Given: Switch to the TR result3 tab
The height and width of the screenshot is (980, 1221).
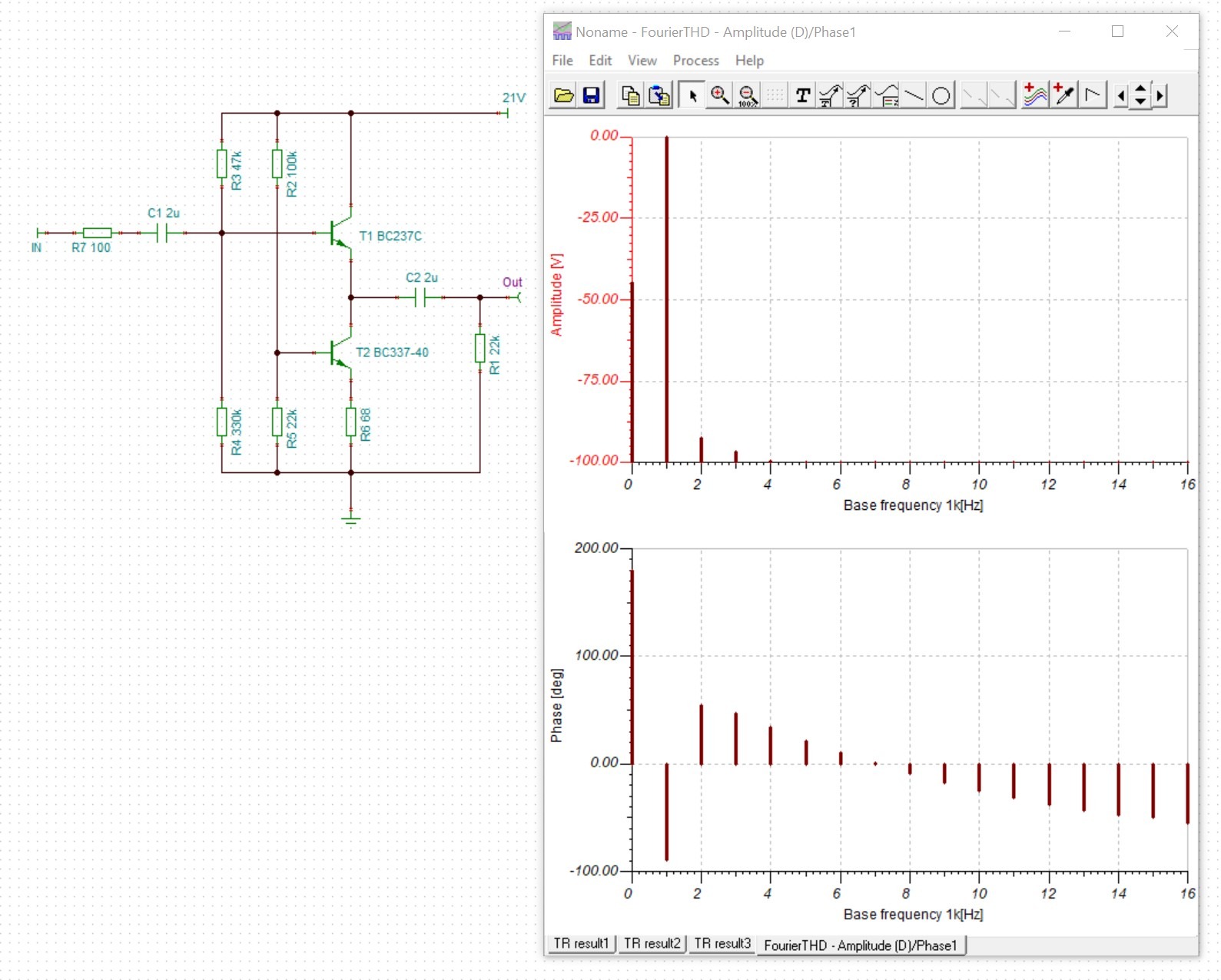Looking at the screenshot, I should tap(722, 943).
